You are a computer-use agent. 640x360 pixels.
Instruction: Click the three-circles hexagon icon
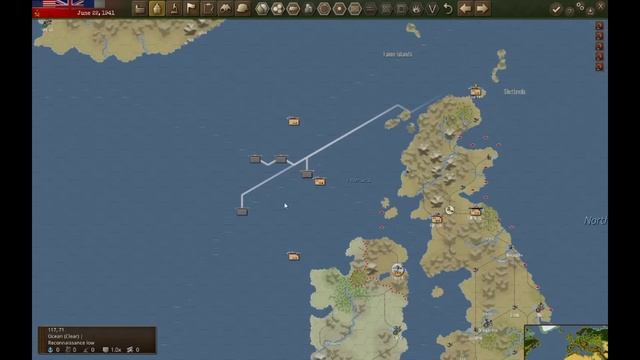coord(278,9)
